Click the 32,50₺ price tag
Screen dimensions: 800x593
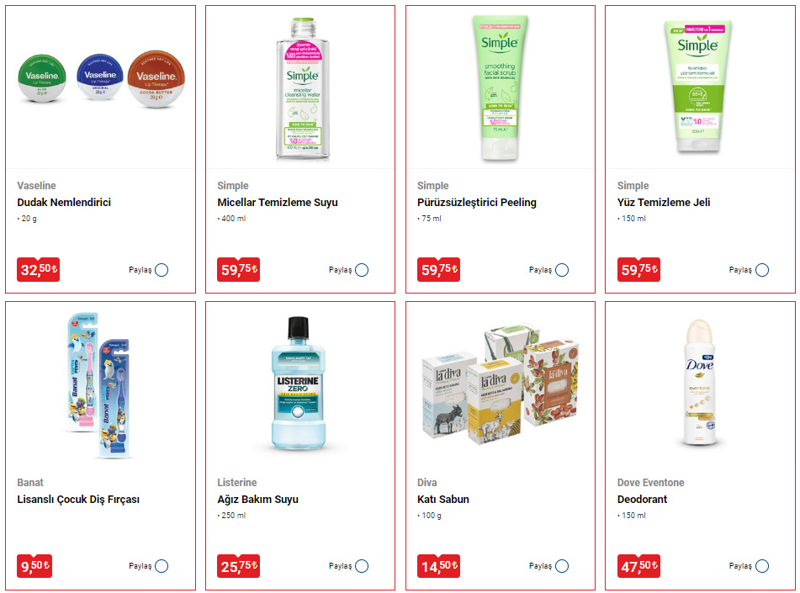click(38, 269)
